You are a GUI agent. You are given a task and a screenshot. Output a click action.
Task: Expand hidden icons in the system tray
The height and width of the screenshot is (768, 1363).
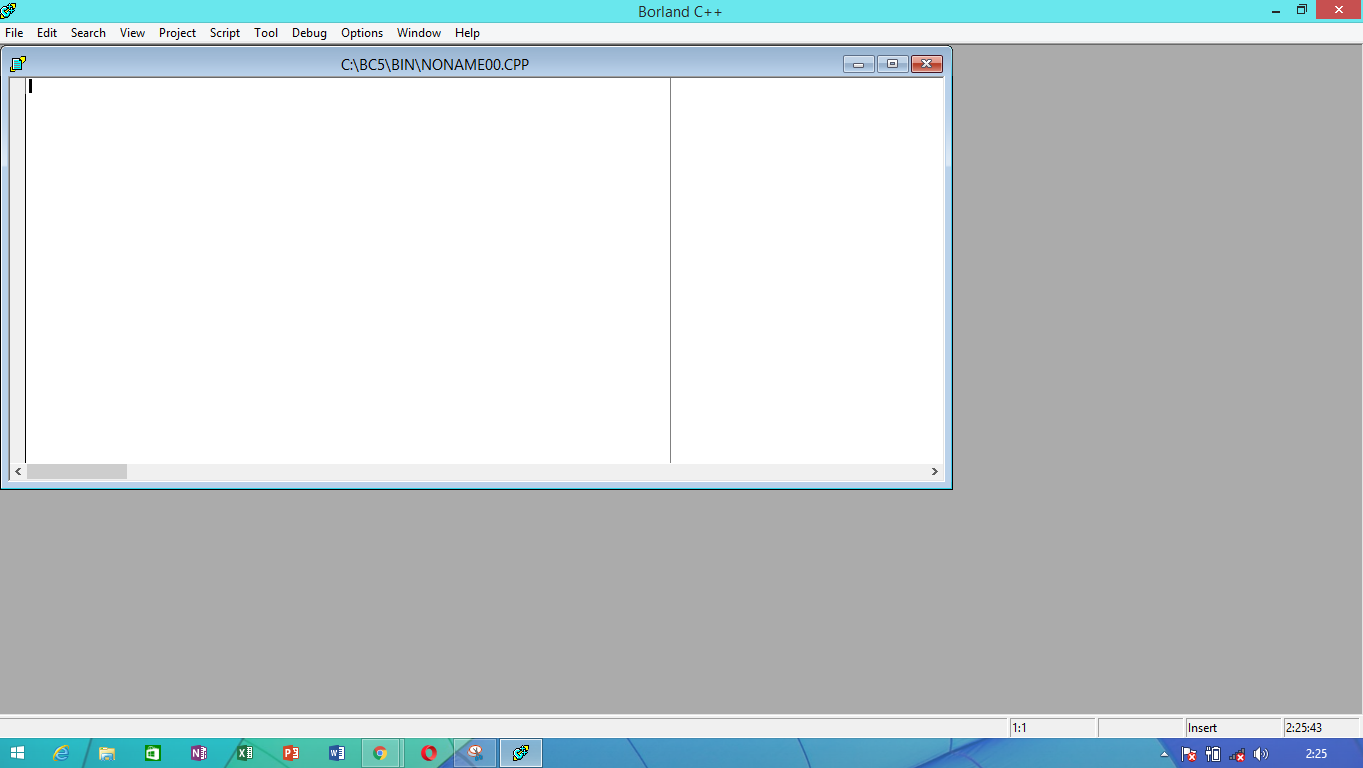coord(1164,753)
